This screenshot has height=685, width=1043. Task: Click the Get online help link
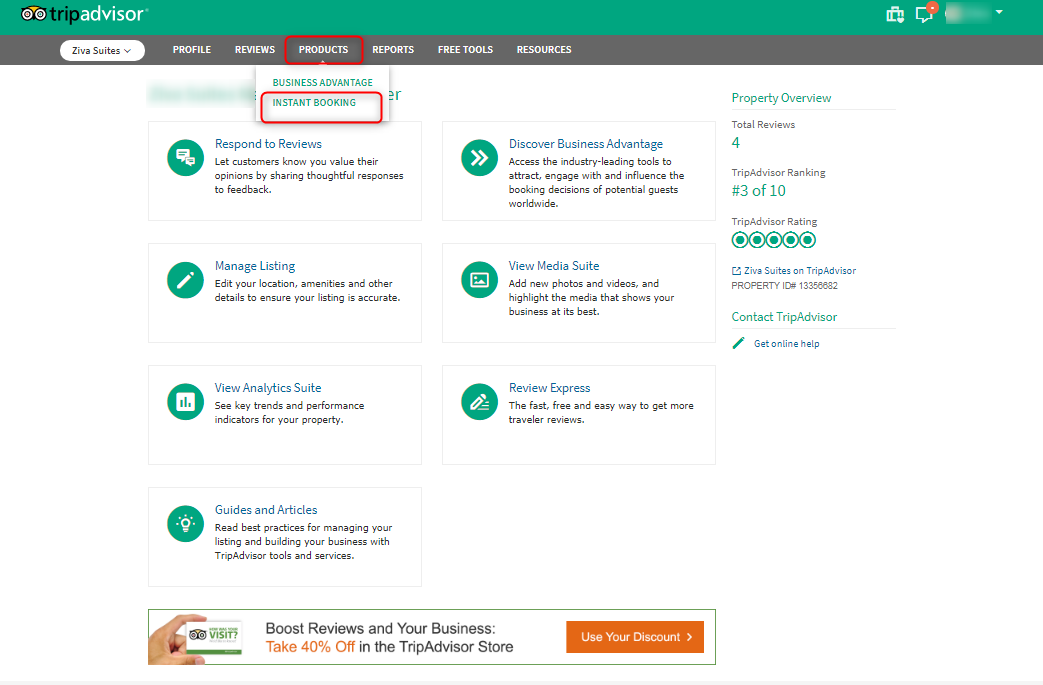coord(786,344)
